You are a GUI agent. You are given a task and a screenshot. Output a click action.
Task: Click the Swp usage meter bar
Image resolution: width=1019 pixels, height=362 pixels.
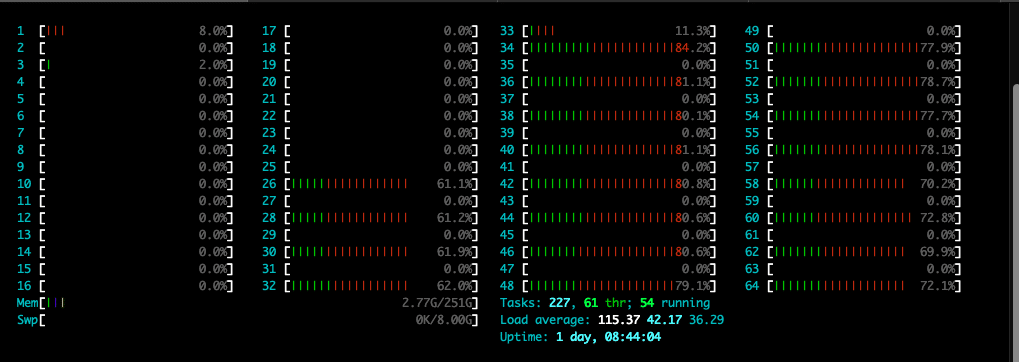point(260,320)
